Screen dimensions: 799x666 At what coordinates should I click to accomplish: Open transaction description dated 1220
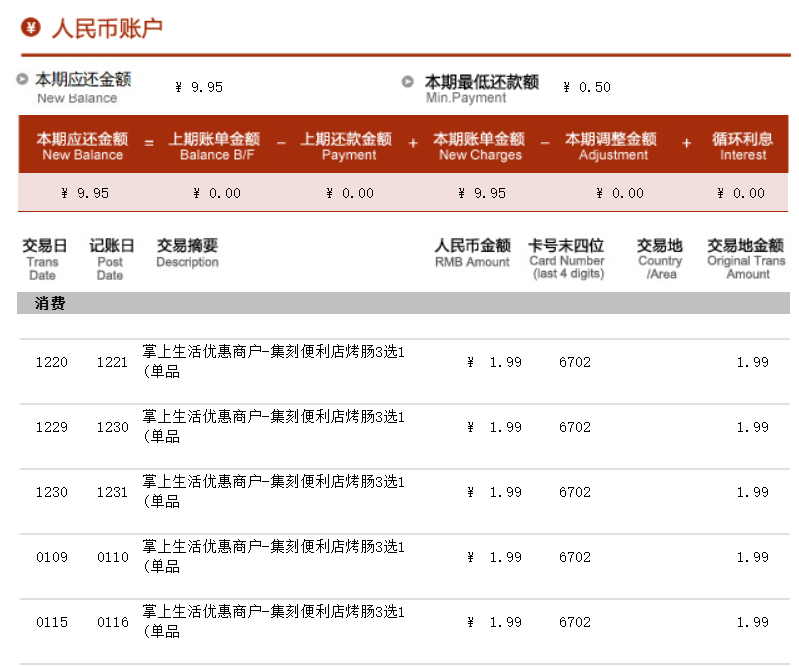274,361
